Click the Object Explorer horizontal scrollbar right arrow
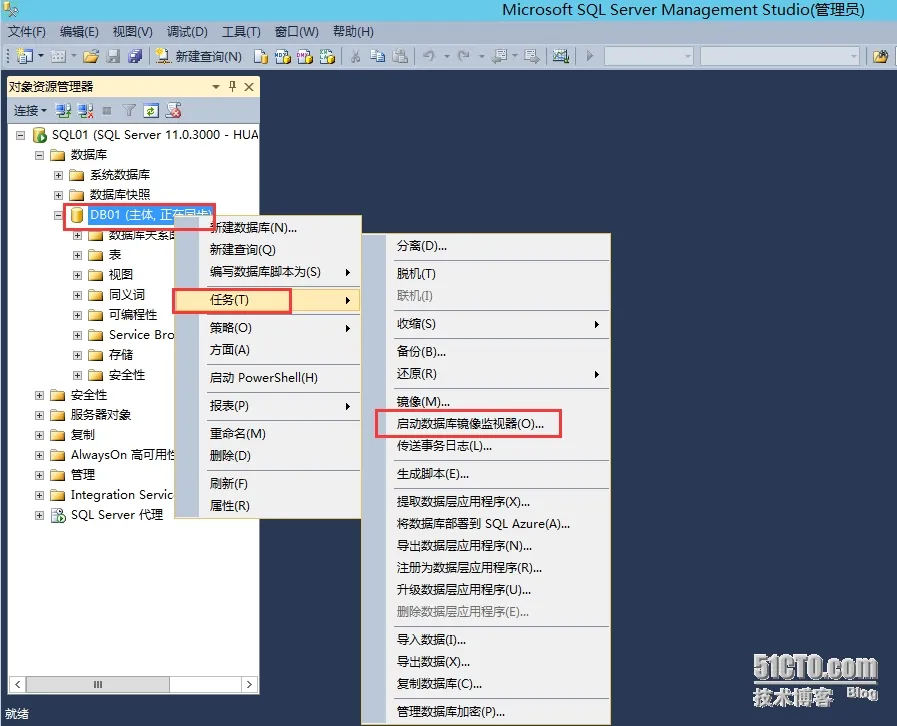 tap(249, 684)
